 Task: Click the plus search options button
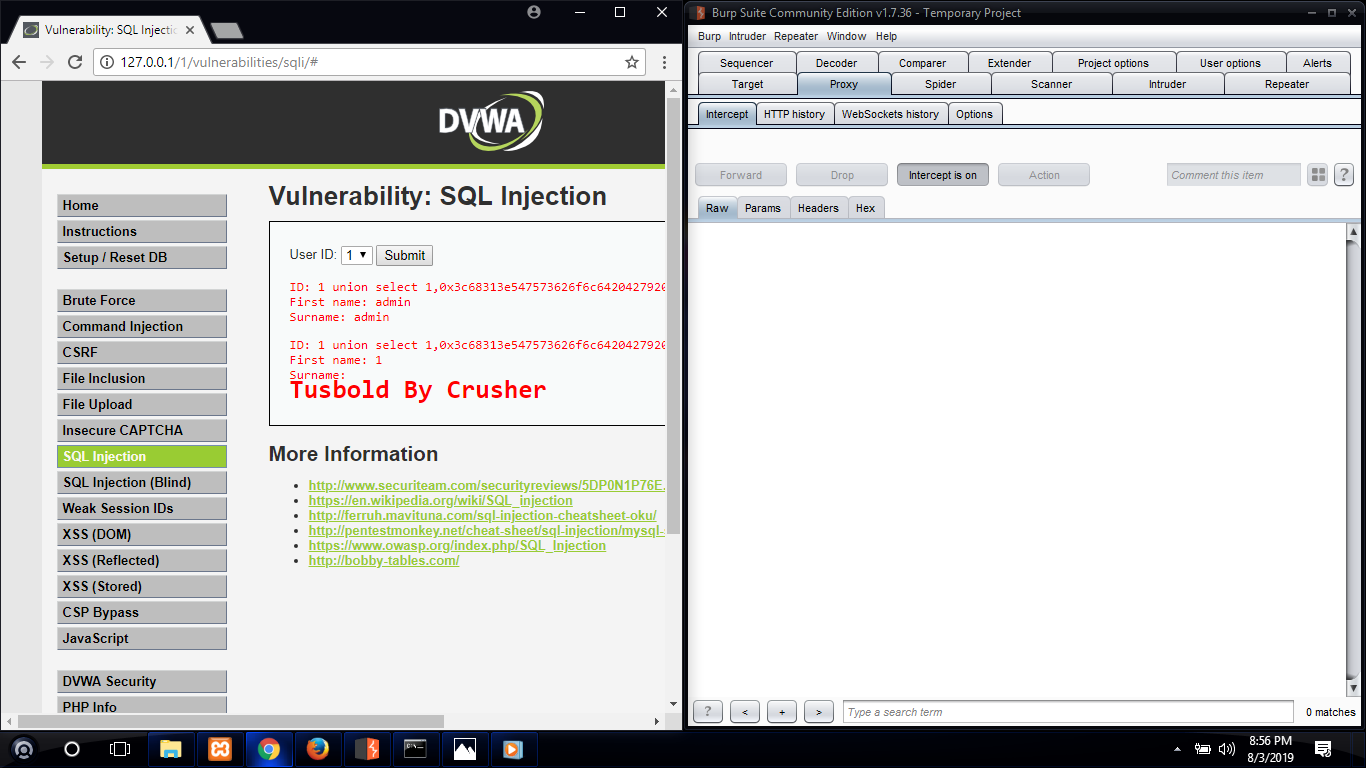(782, 712)
